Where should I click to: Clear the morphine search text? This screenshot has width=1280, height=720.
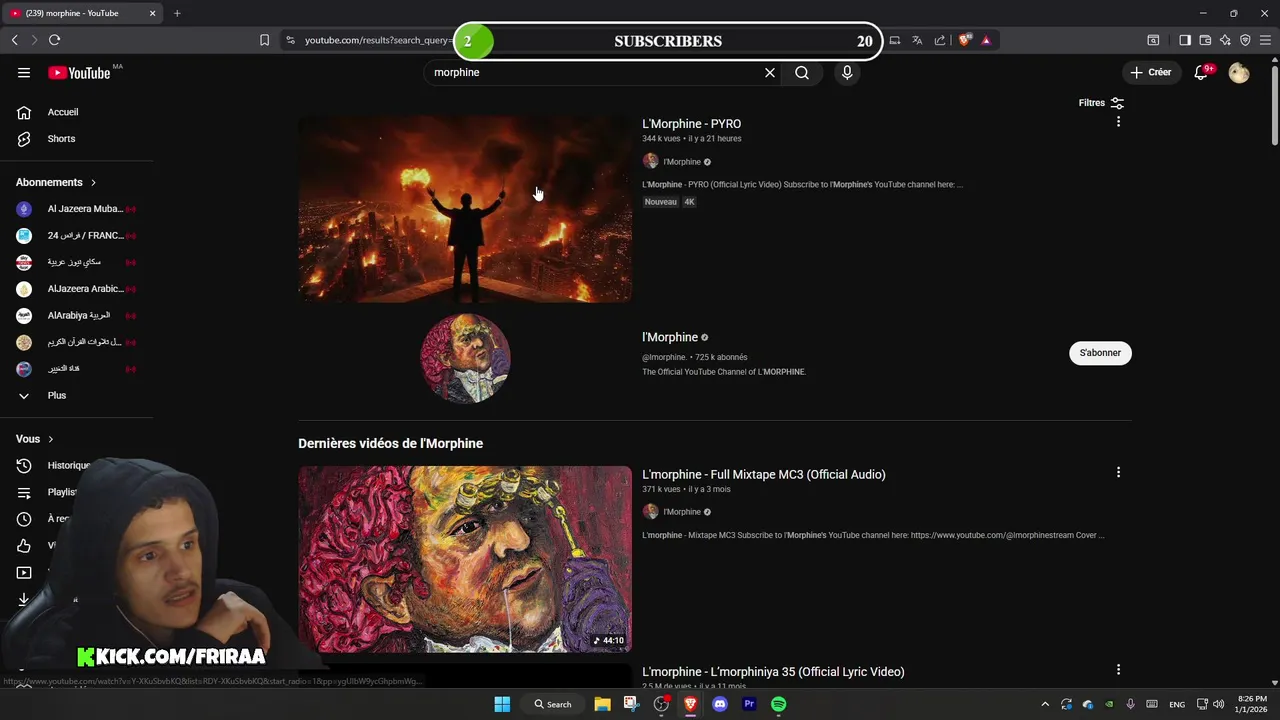coord(770,72)
